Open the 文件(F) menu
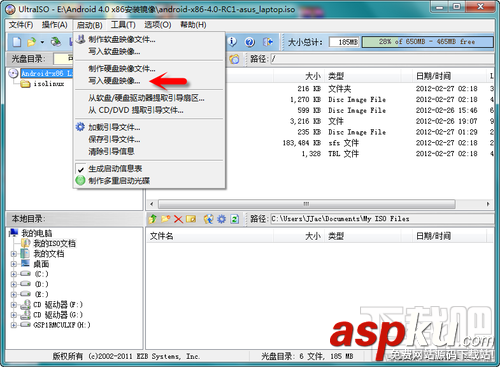The image size is (500, 367). click(21, 25)
